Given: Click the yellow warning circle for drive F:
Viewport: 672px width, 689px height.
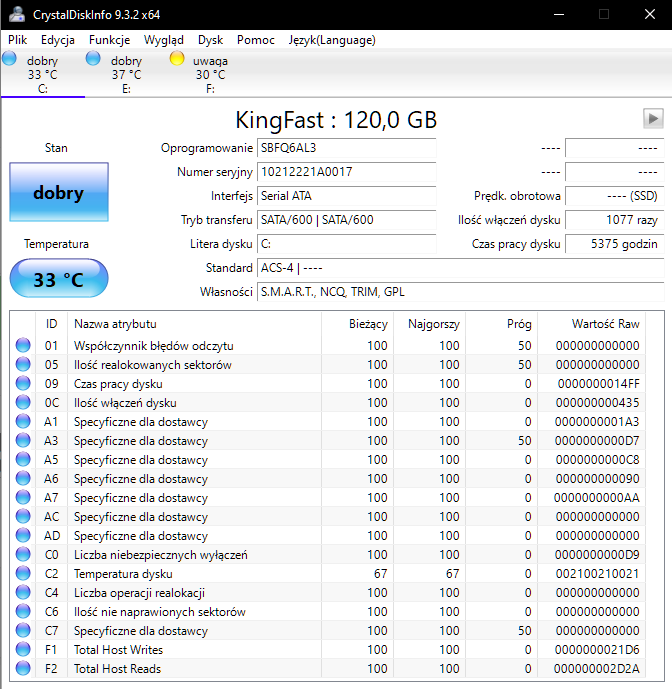Looking at the screenshot, I should 177,58.
